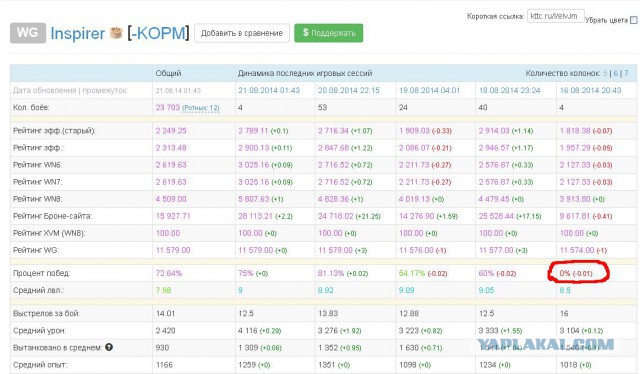Click the Общий column header
The width and height of the screenshot is (640, 374).
168,73
